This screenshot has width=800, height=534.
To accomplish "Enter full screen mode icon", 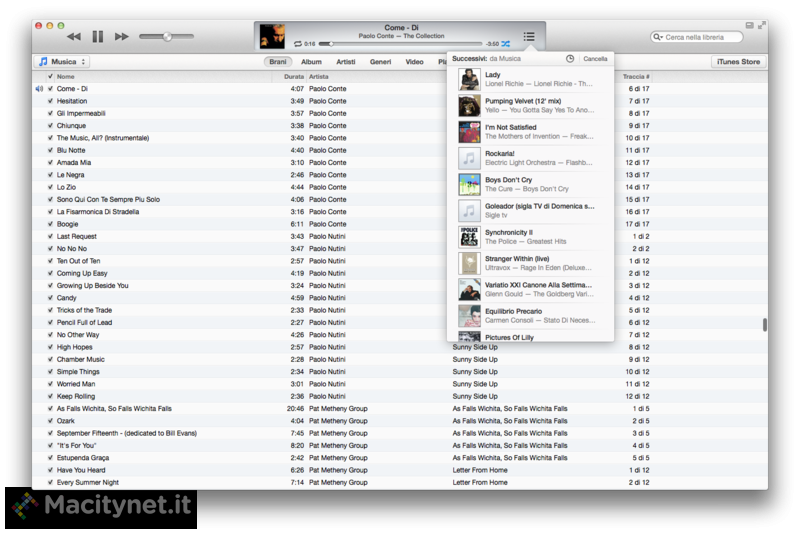I will point(762,25).
